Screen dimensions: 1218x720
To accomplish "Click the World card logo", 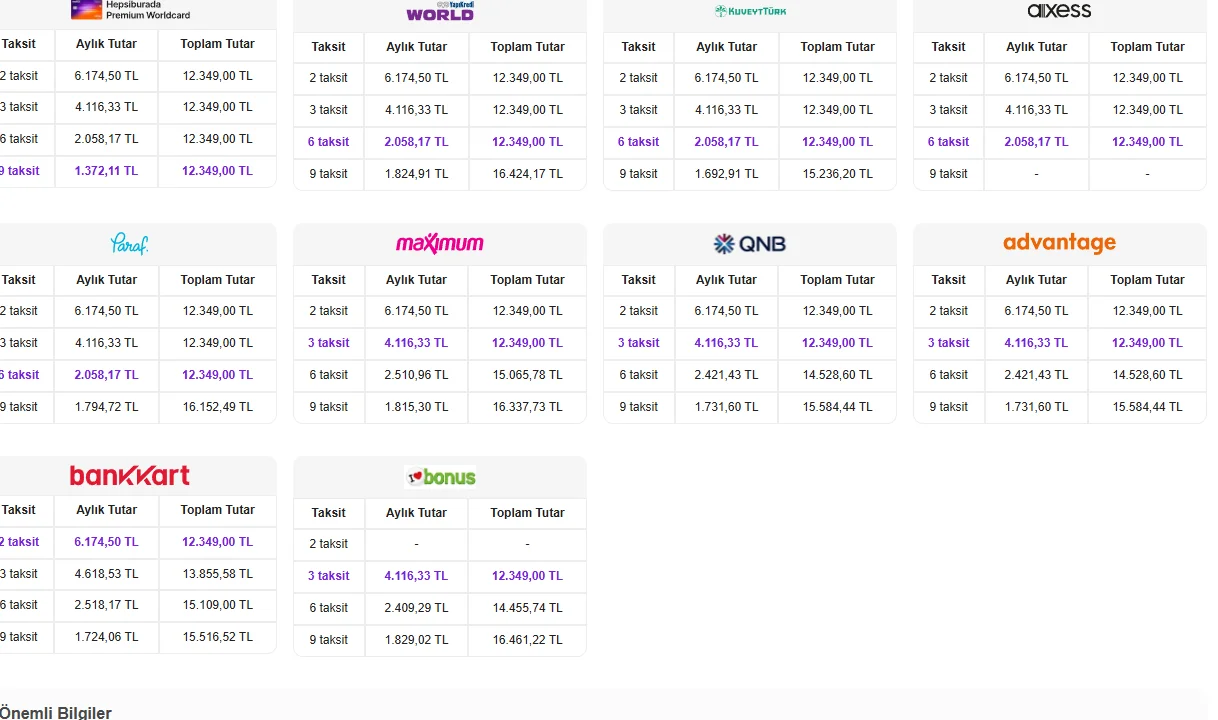I will (x=440, y=12).
